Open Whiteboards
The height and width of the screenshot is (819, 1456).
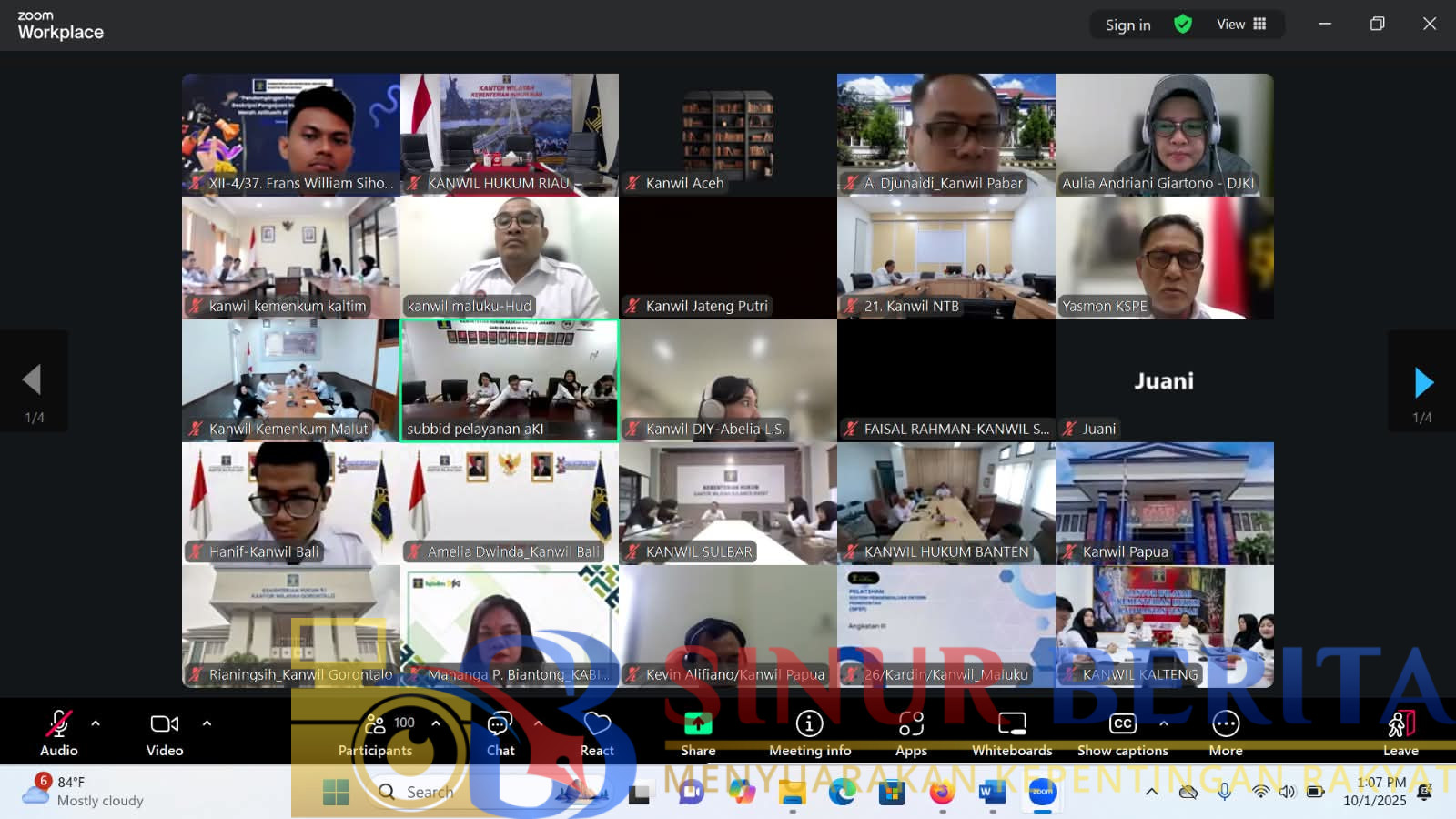[1012, 733]
